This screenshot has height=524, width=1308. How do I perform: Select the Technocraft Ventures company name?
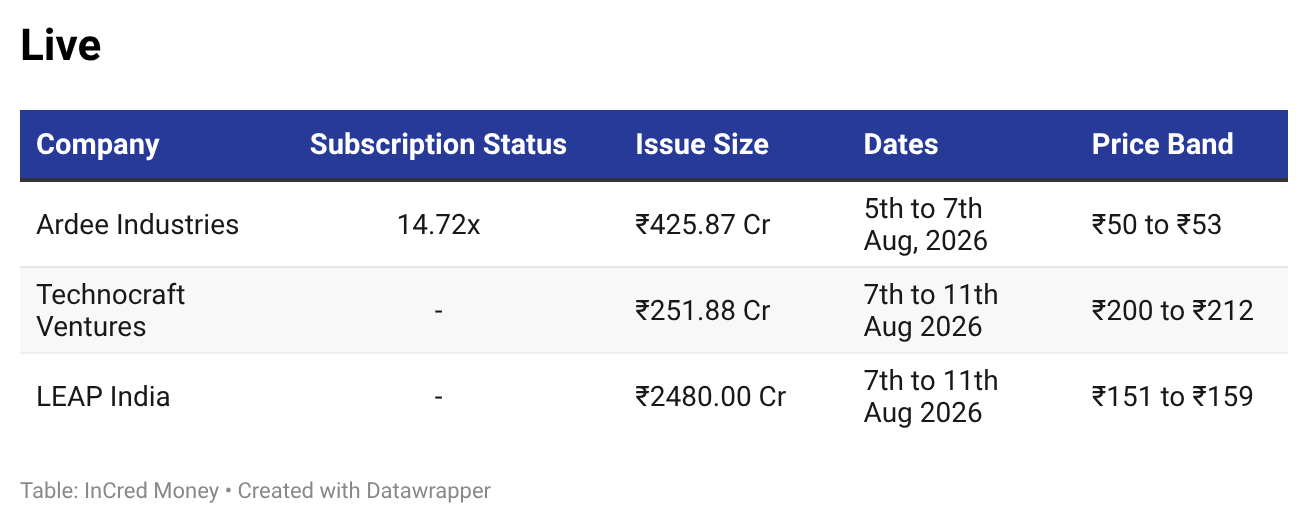pos(111,310)
